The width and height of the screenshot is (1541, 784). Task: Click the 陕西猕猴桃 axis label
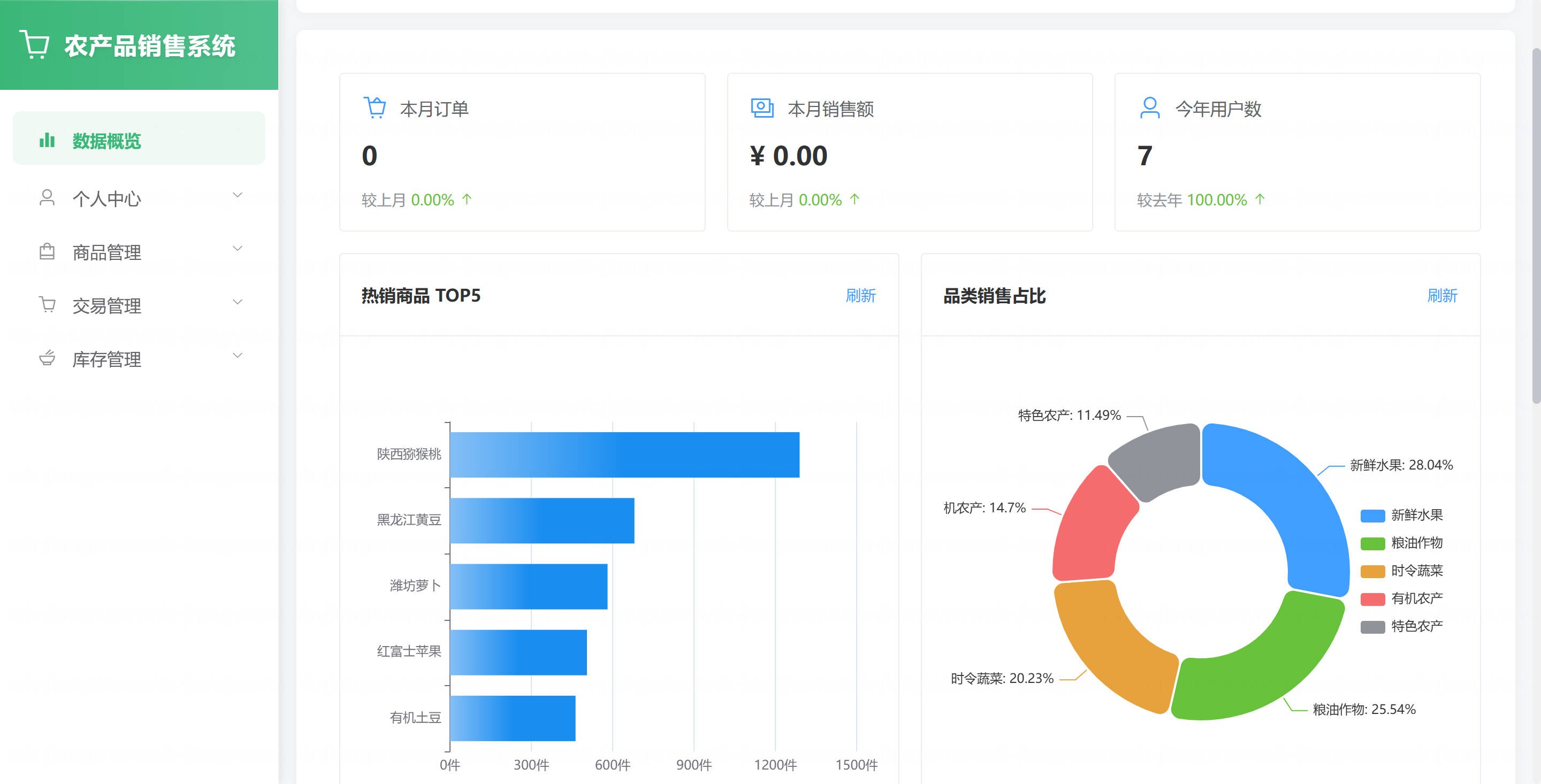pos(409,454)
